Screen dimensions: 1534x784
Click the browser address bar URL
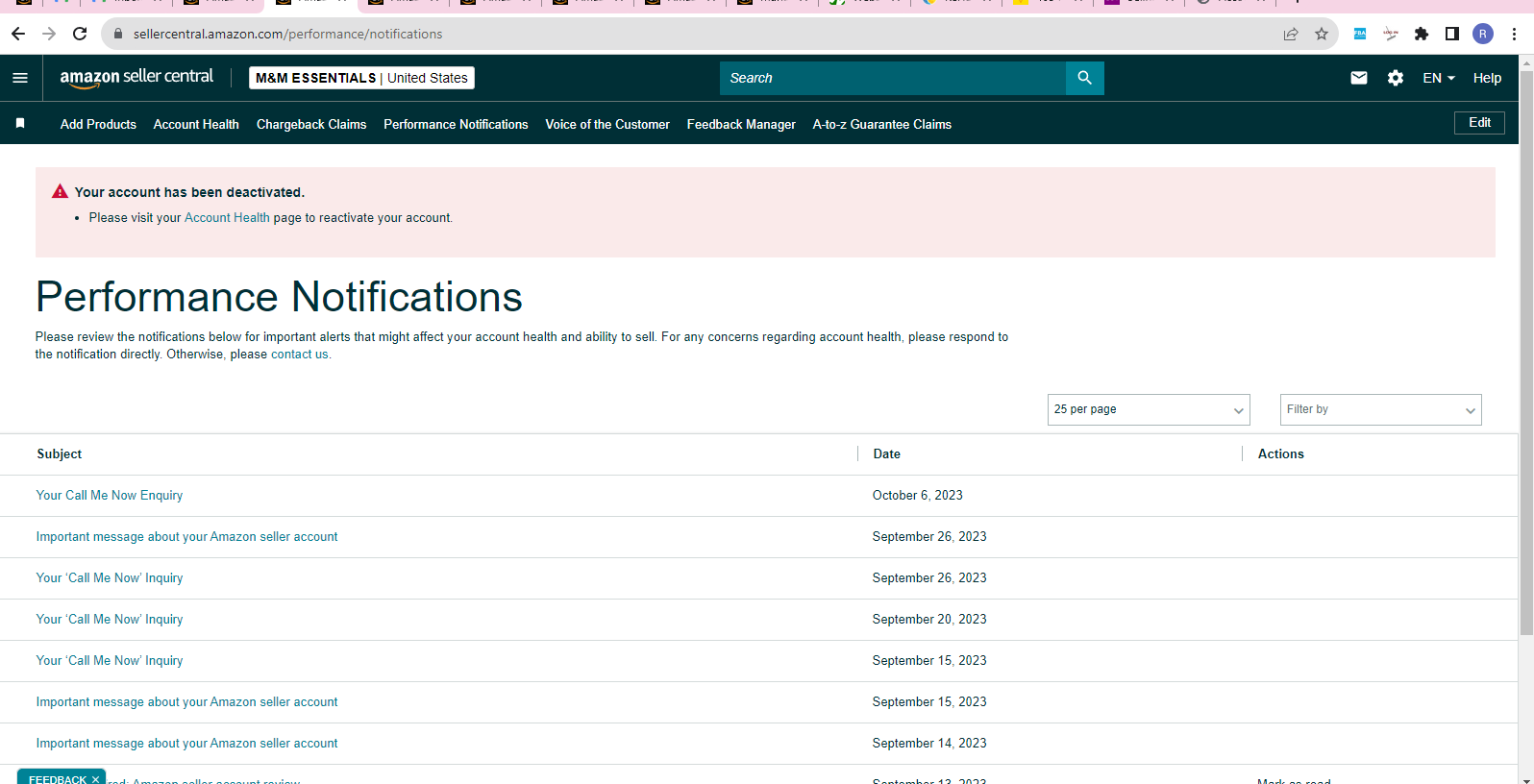click(288, 34)
